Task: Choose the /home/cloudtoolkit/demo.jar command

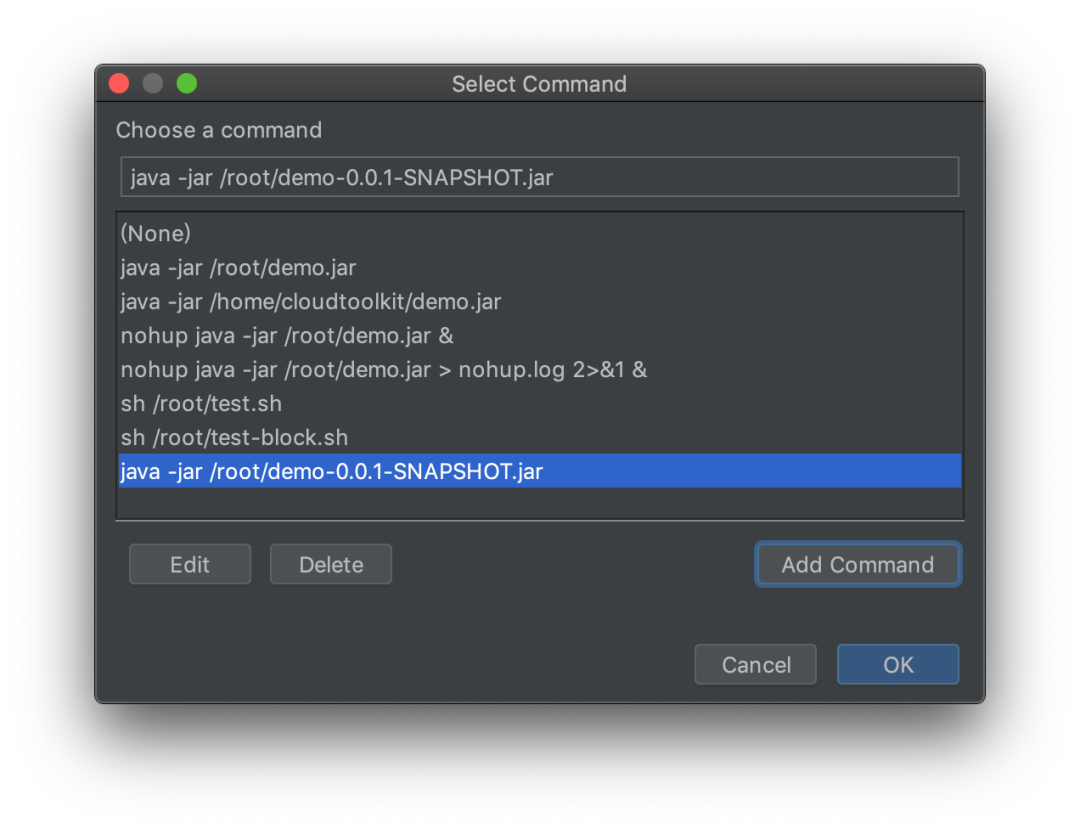Action: point(311,302)
